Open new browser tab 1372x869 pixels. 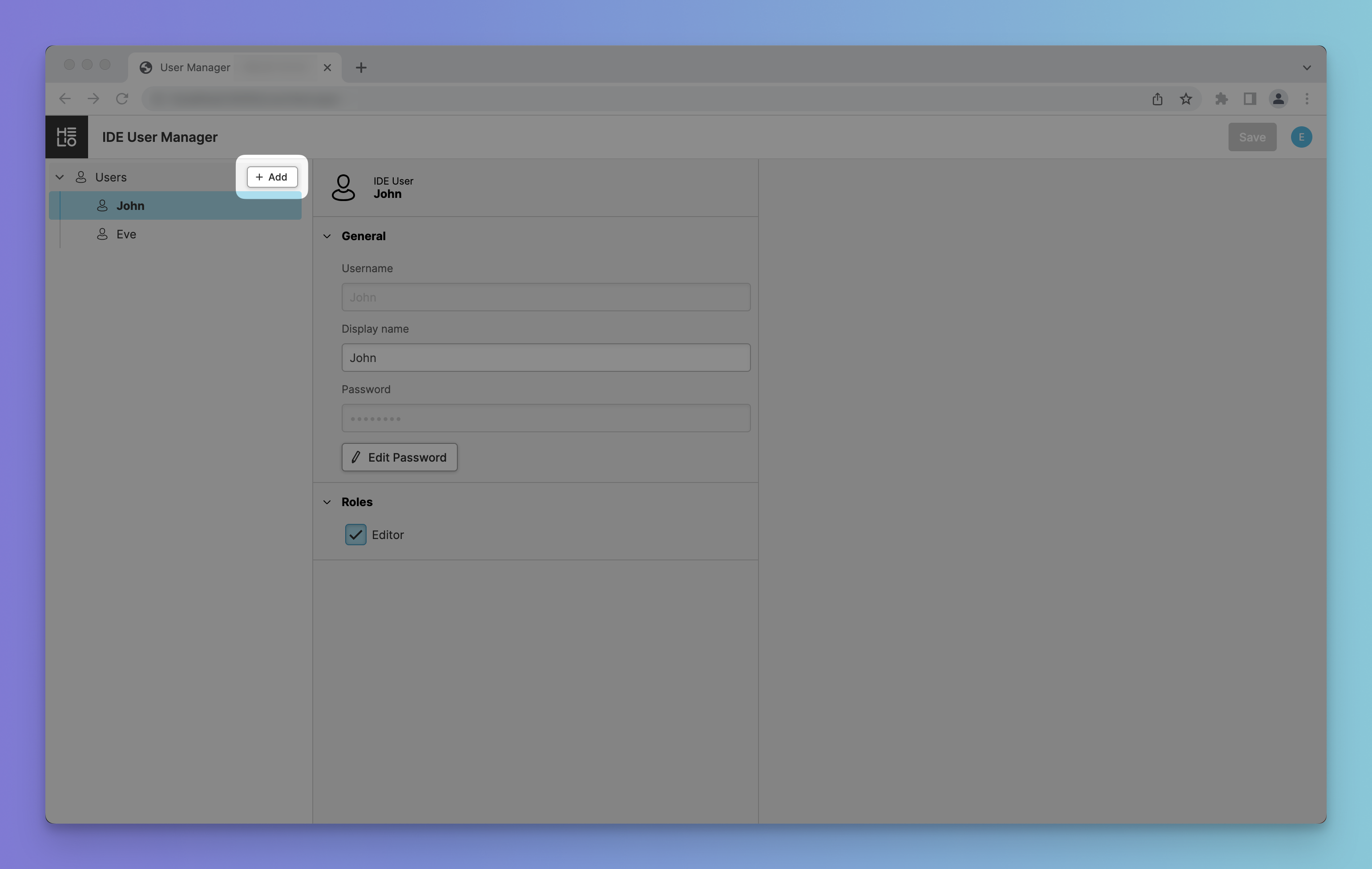[x=361, y=68]
